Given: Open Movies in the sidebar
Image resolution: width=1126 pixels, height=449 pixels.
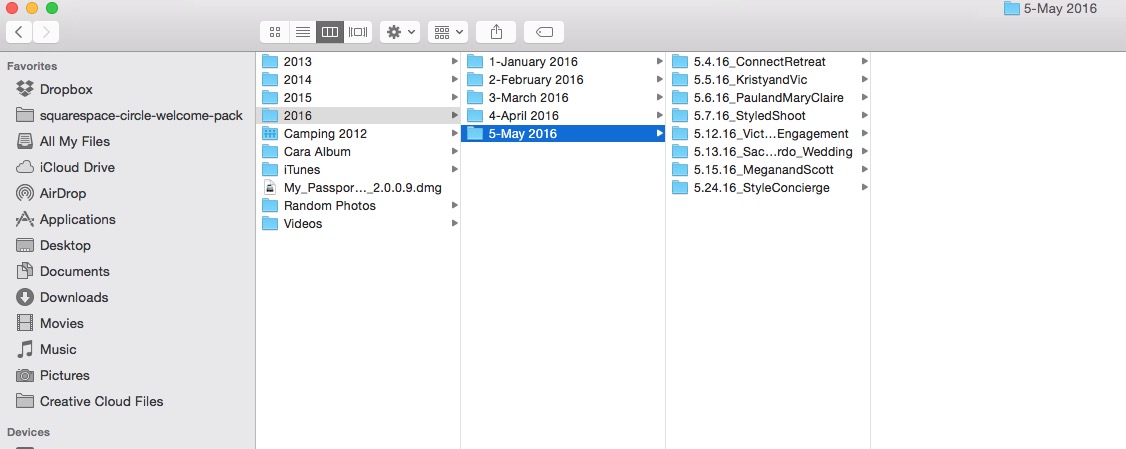Looking at the screenshot, I should [62, 323].
